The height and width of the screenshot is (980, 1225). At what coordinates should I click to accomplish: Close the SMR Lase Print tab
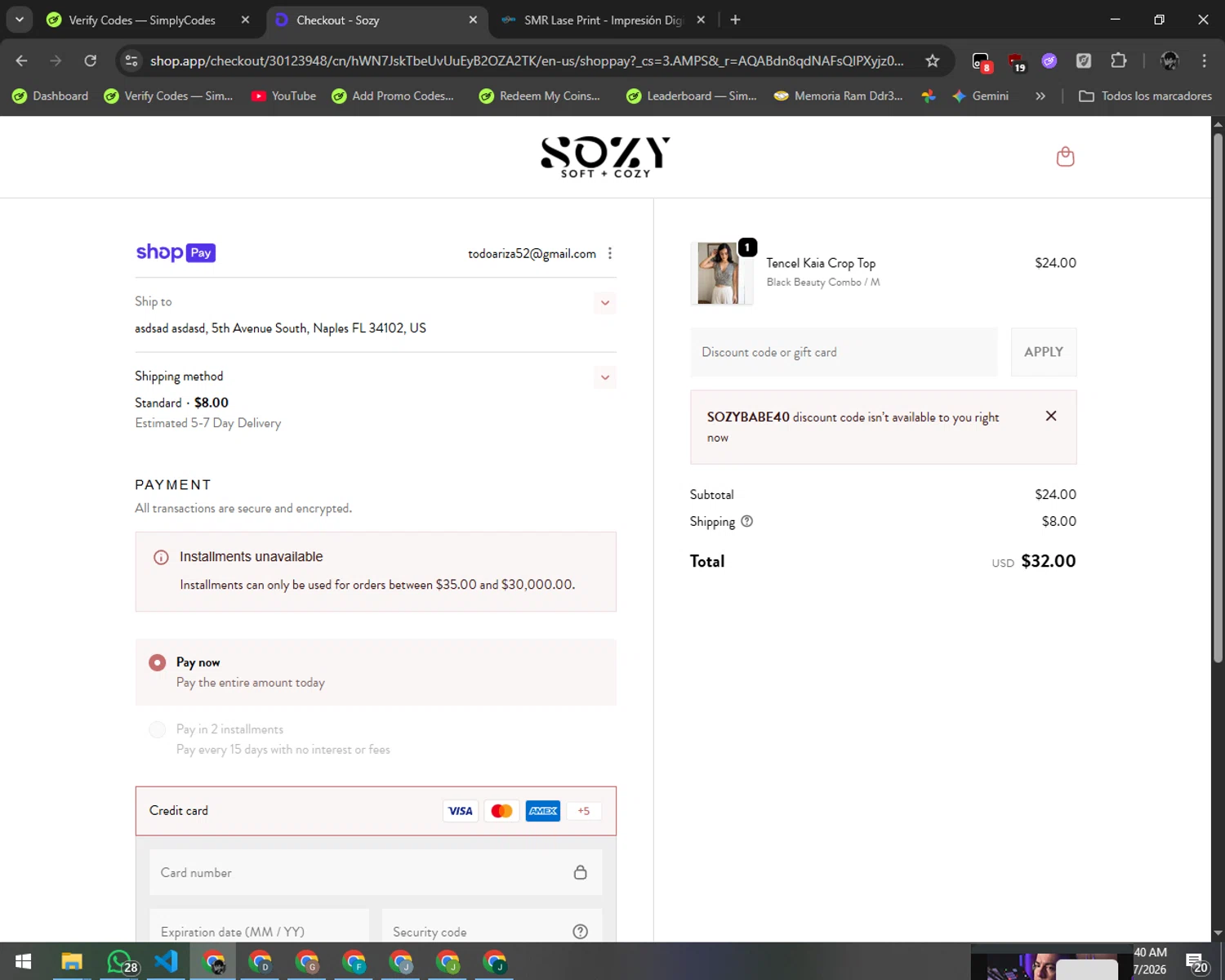tap(701, 20)
